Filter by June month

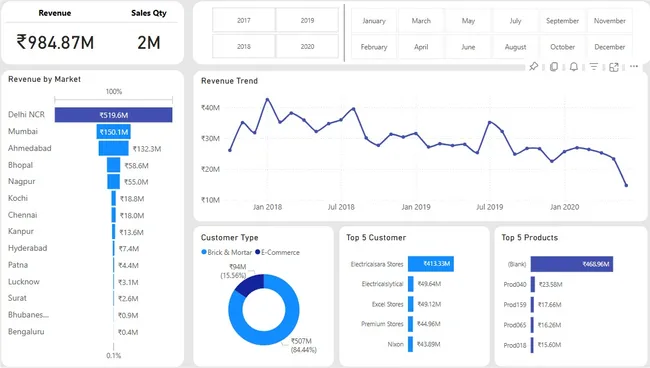[x=468, y=47]
